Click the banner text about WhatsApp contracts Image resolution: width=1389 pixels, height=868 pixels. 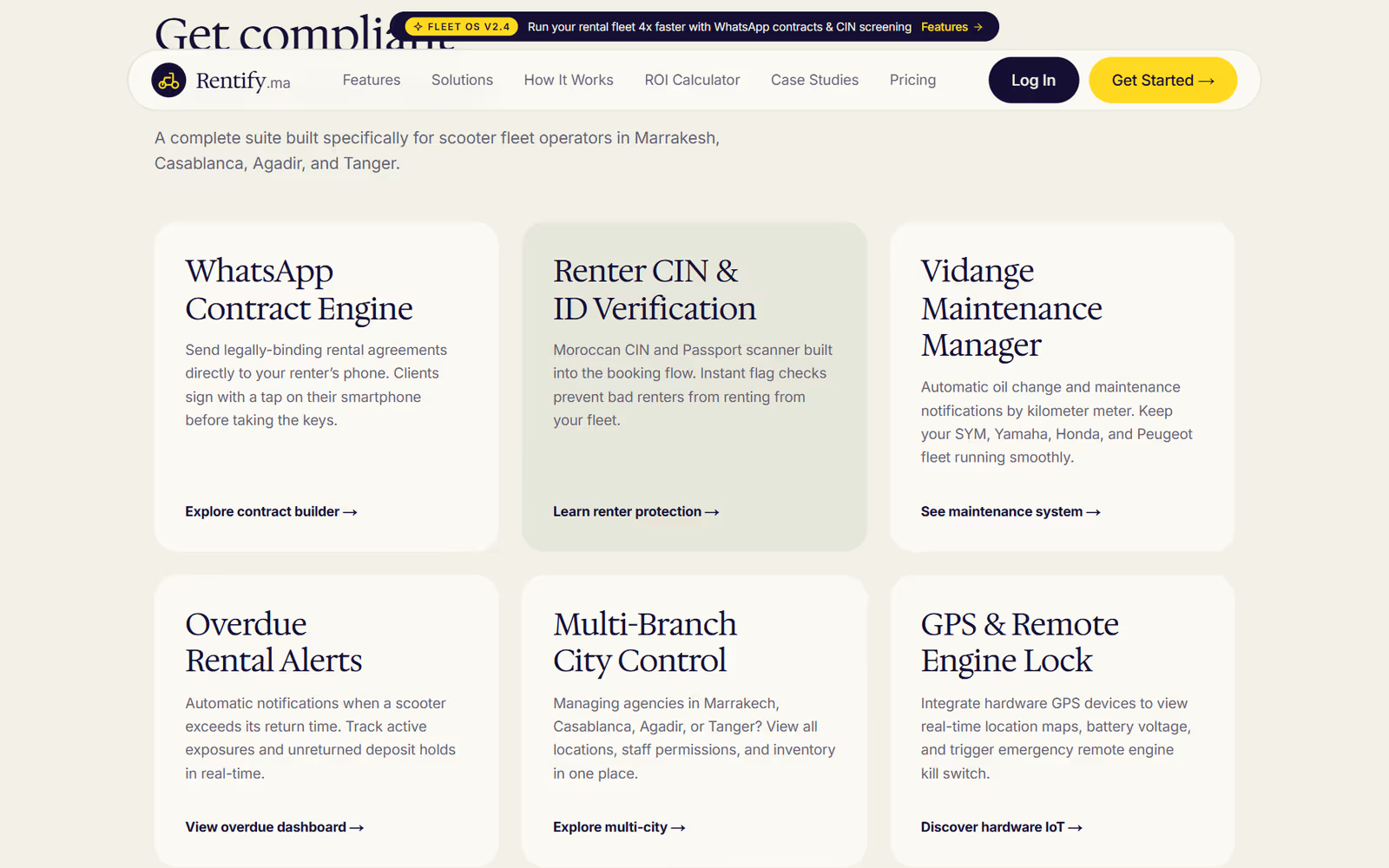coord(720,27)
